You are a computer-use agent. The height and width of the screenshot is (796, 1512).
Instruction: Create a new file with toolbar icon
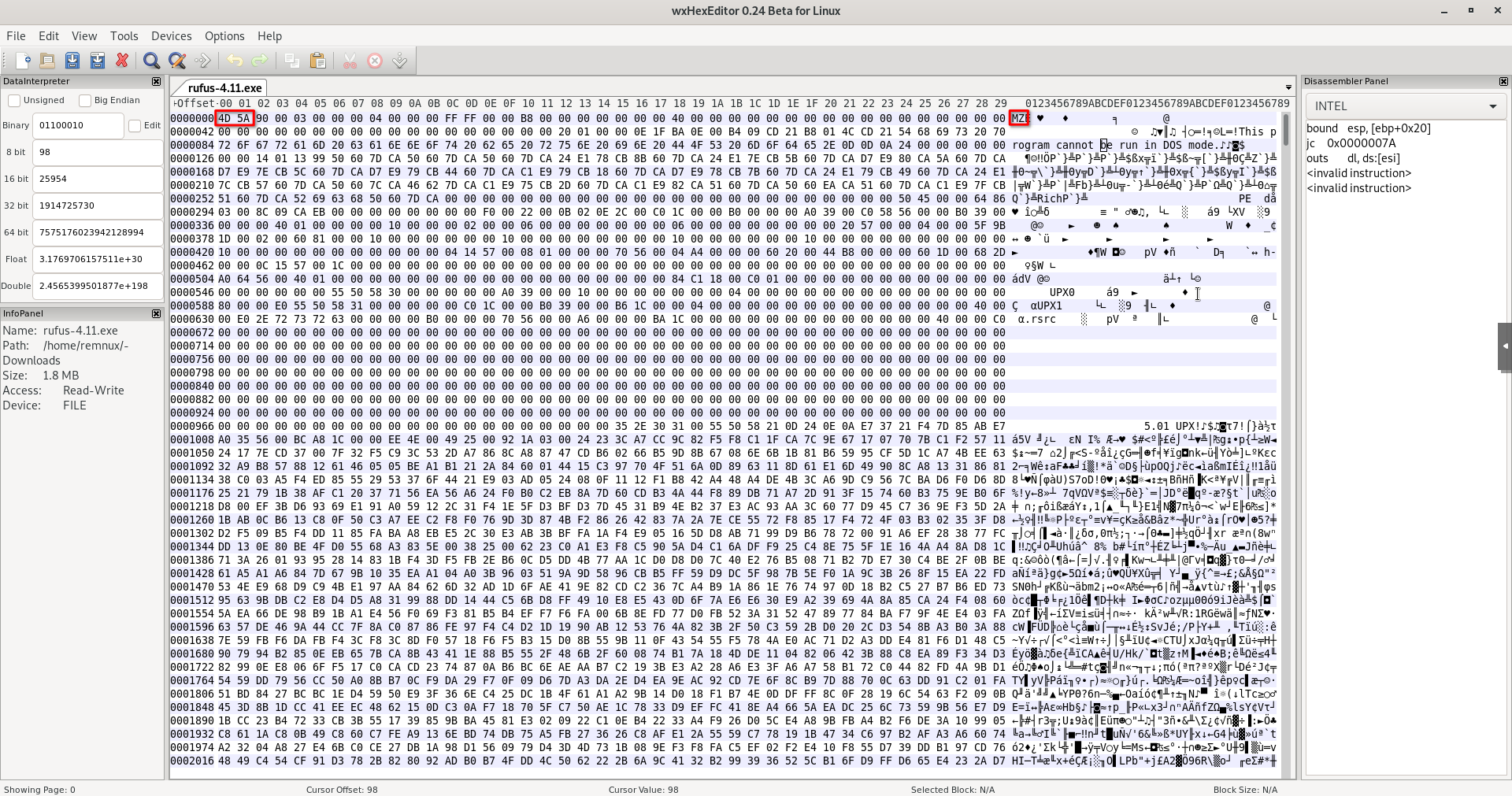(x=23, y=61)
